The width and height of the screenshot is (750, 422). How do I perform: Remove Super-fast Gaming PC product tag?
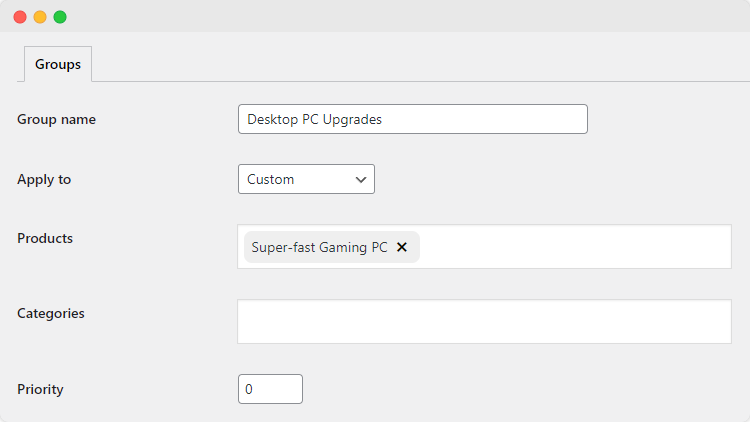point(402,247)
